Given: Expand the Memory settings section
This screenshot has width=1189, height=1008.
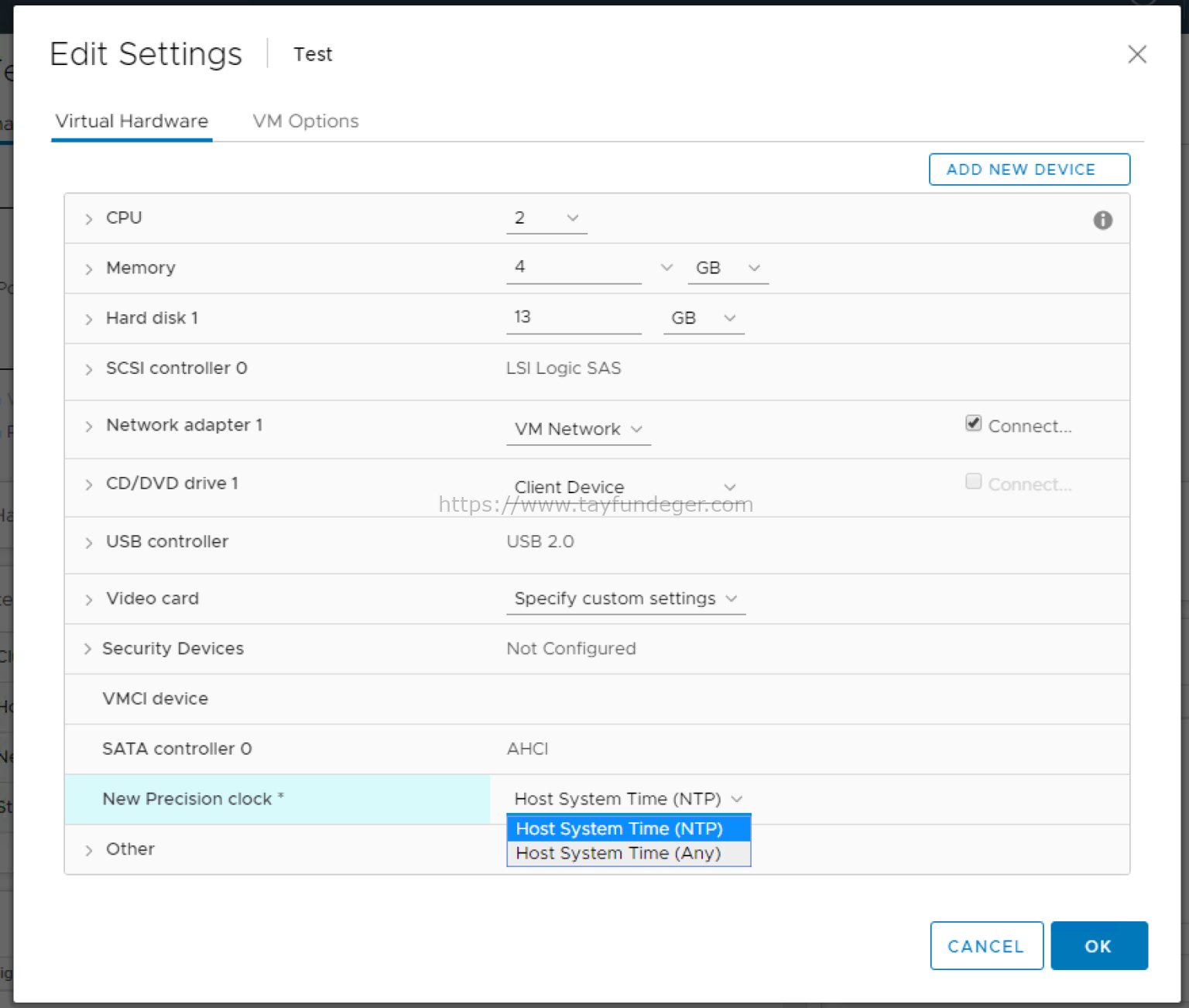Looking at the screenshot, I should point(88,268).
